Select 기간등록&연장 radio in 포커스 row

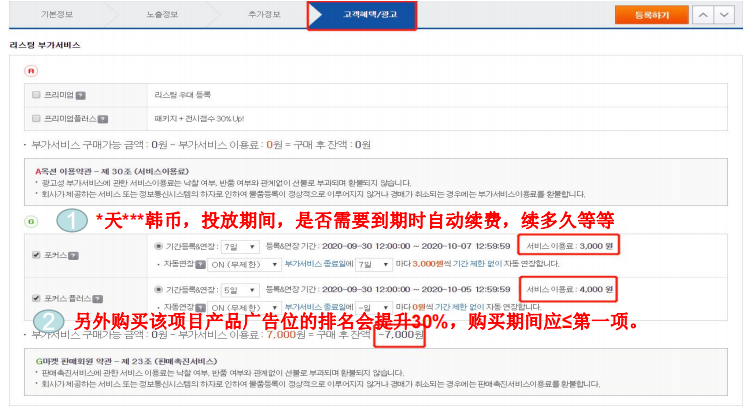158,246
